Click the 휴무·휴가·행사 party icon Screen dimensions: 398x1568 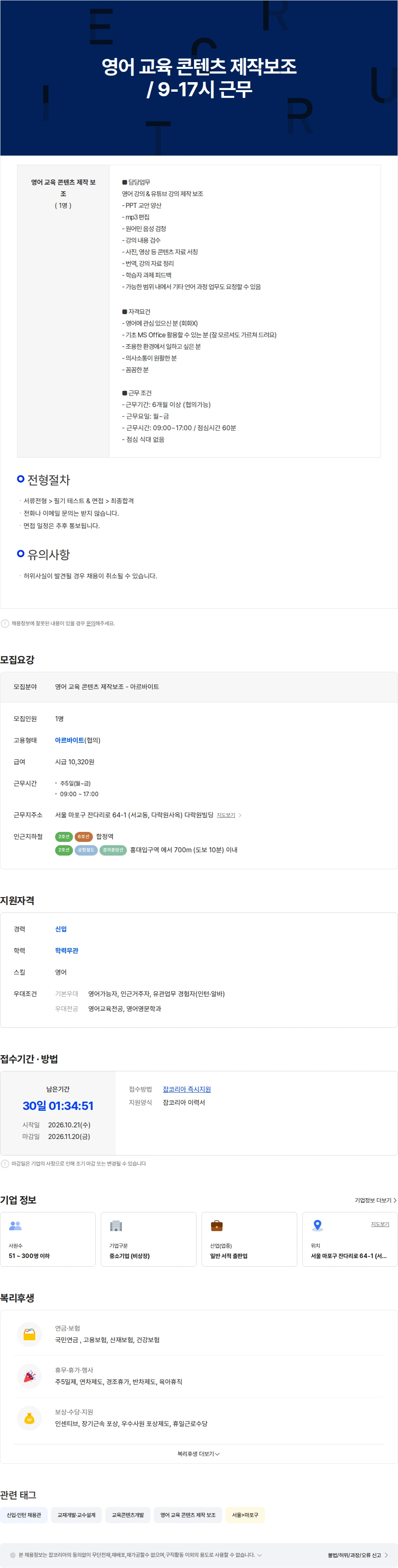tap(29, 1375)
